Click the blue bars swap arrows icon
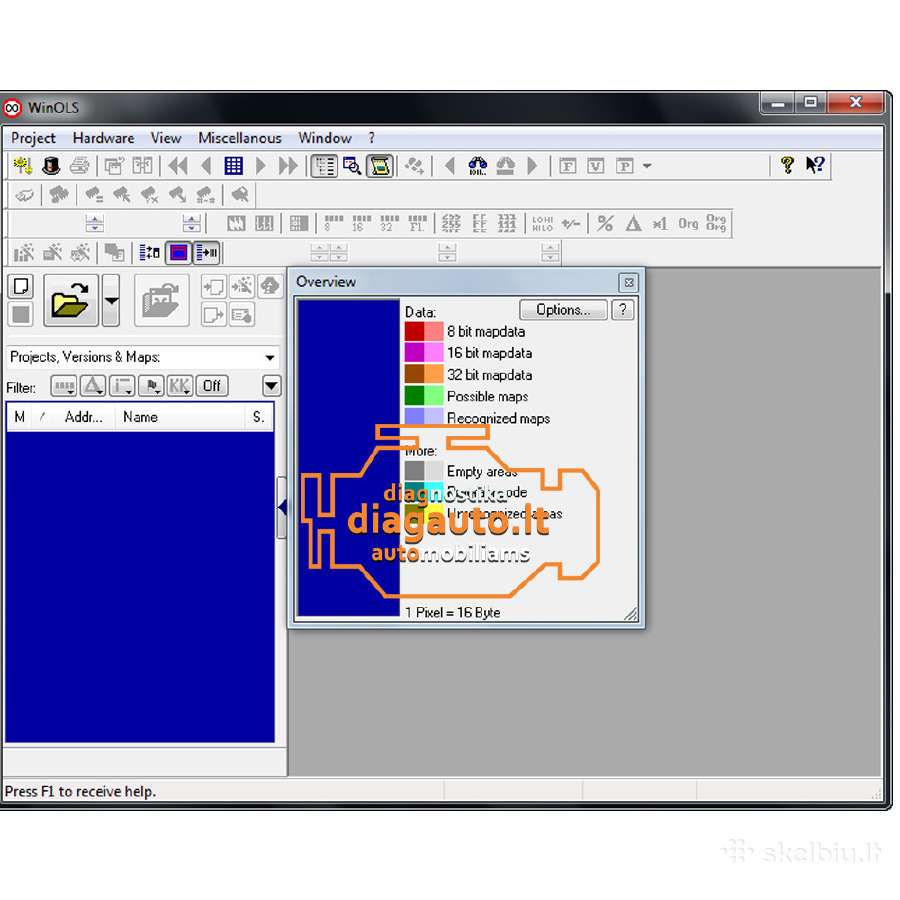The image size is (900, 900). tap(149, 253)
